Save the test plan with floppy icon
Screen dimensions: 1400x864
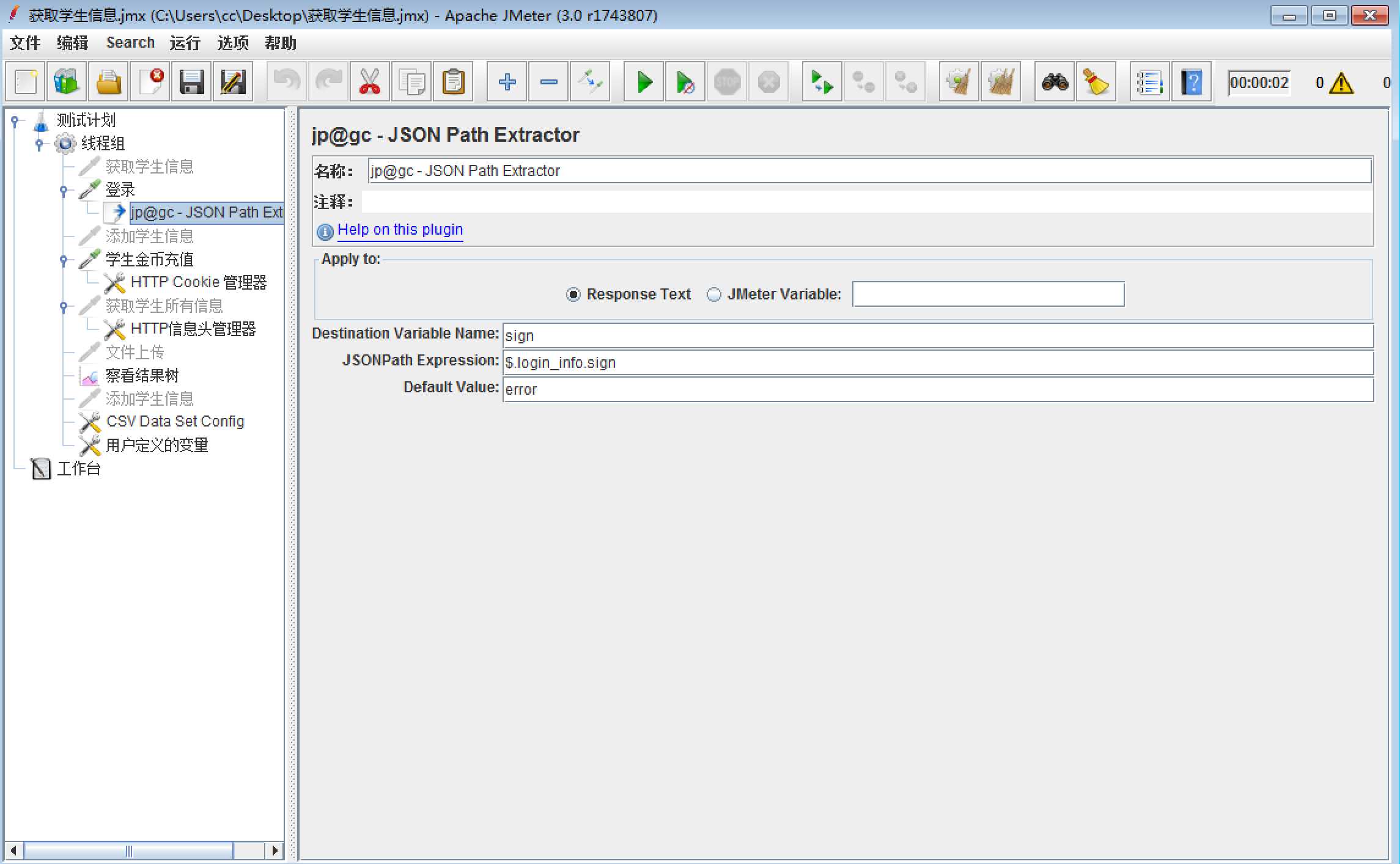[x=191, y=82]
